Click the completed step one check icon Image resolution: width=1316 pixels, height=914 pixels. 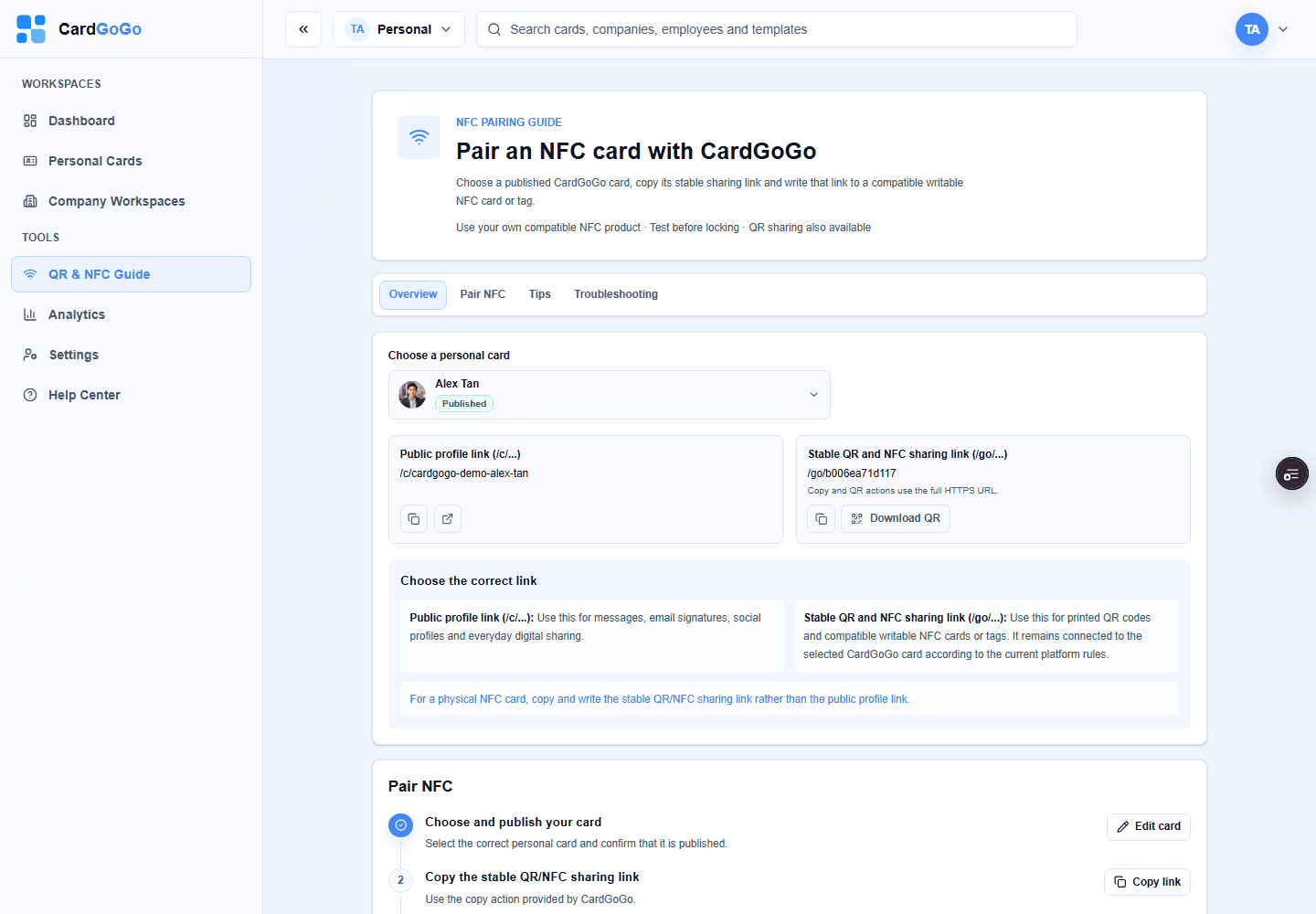click(x=400, y=825)
